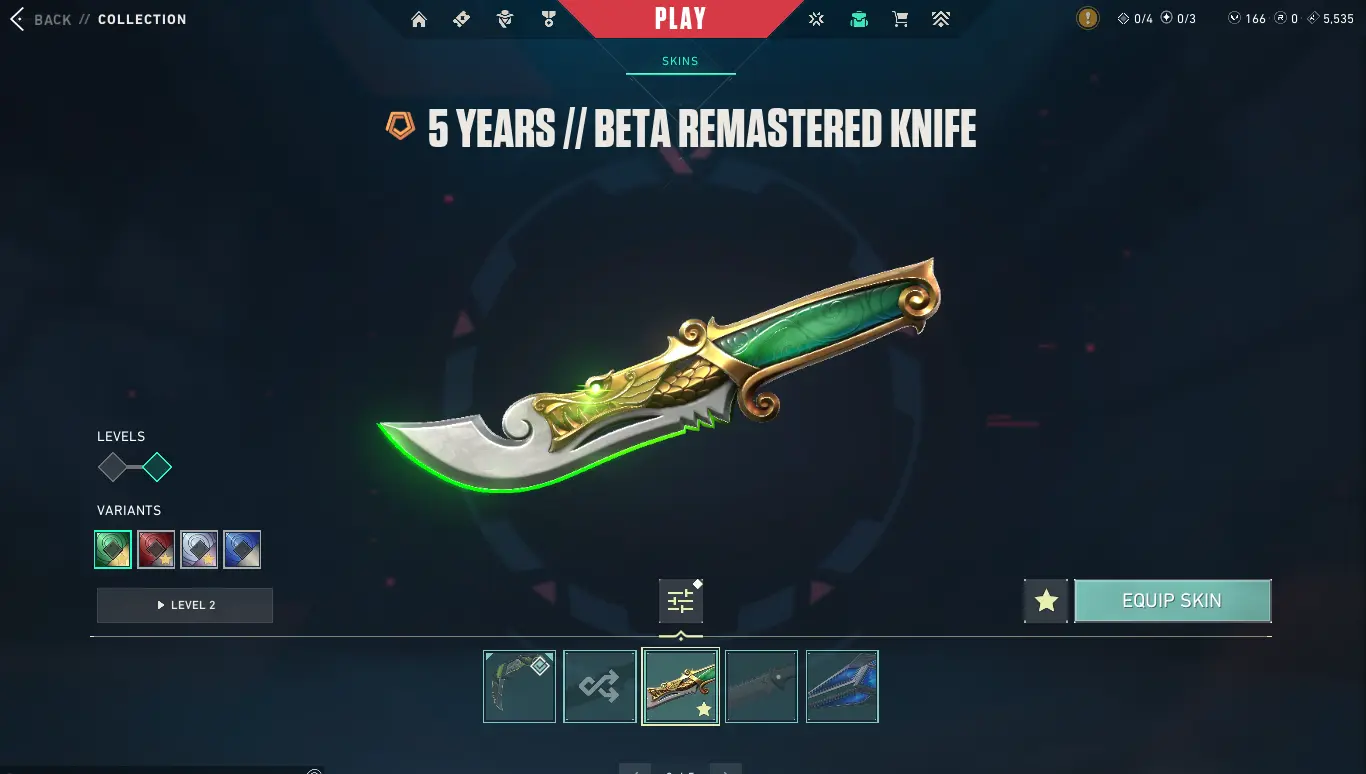
Task: Click the red PLAY tab
Action: [680, 19]
